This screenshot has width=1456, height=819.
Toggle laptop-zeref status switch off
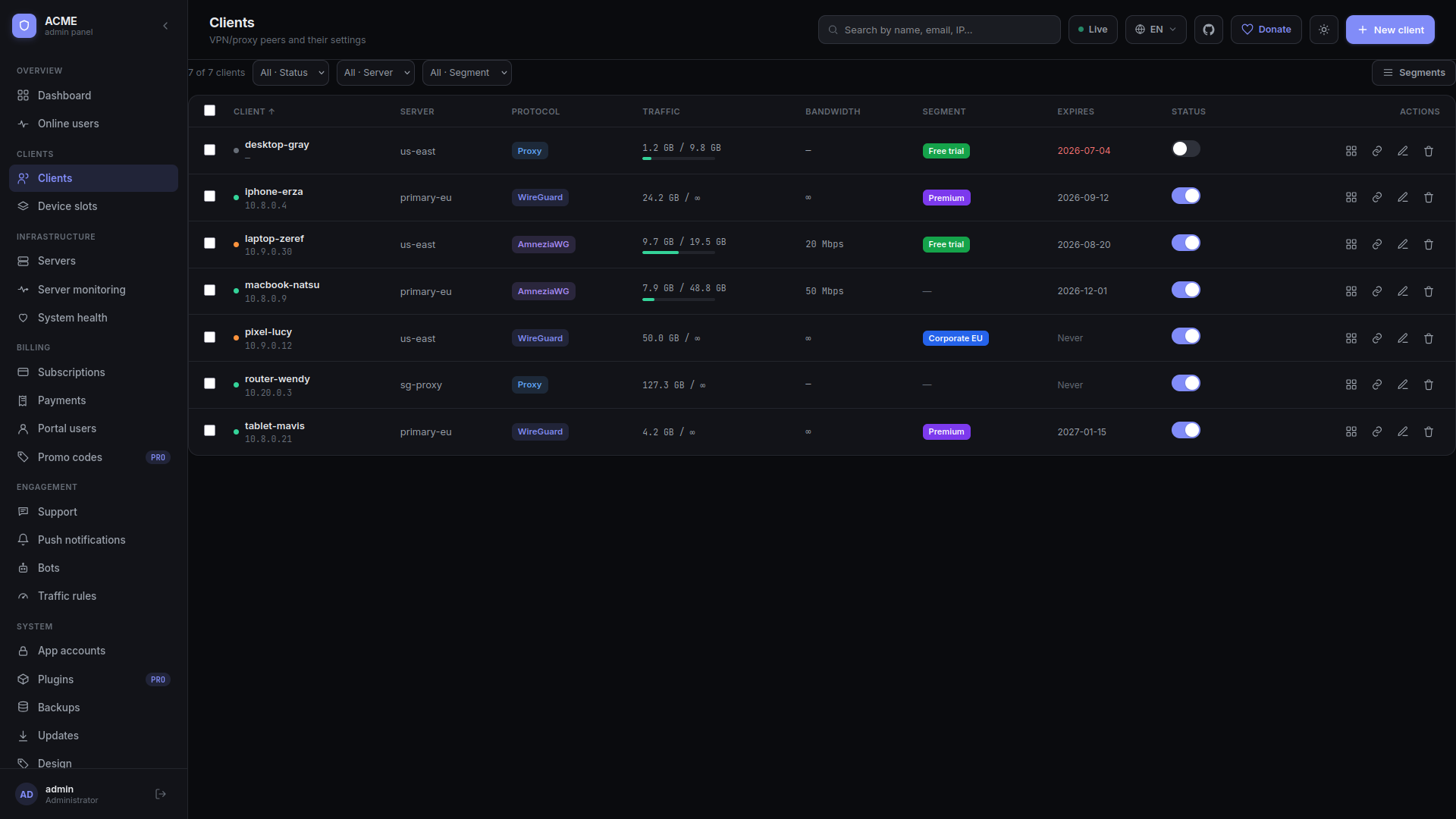pyautogui.click(x=1186, y=243)
